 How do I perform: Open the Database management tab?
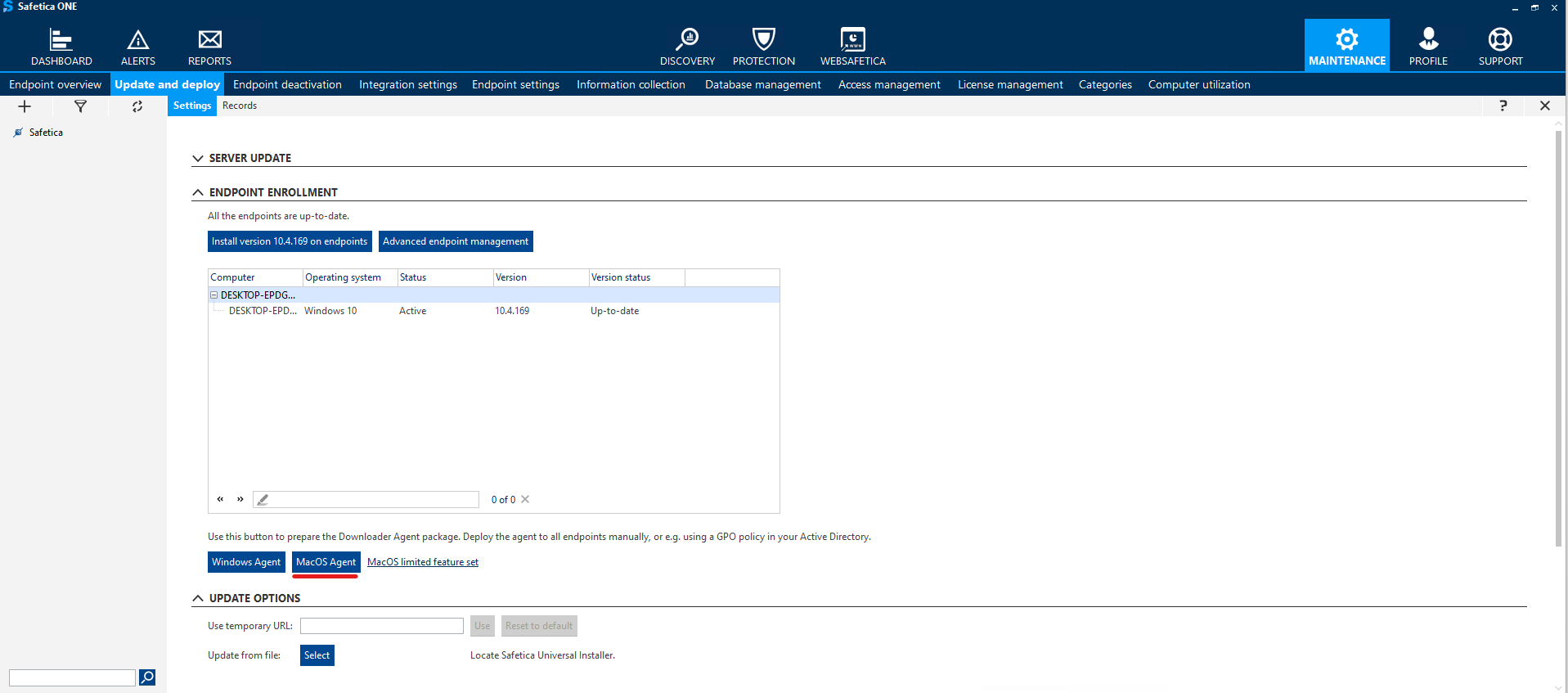coord(763,84)
